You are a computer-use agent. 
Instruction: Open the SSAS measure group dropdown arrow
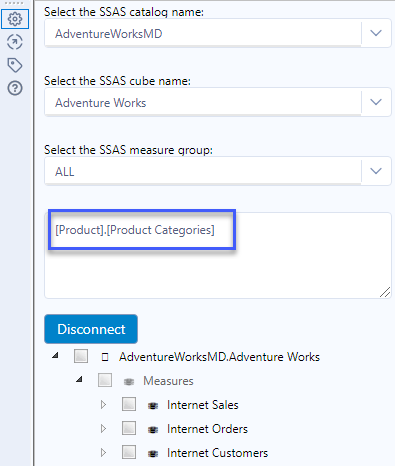[x=376, y=171]
